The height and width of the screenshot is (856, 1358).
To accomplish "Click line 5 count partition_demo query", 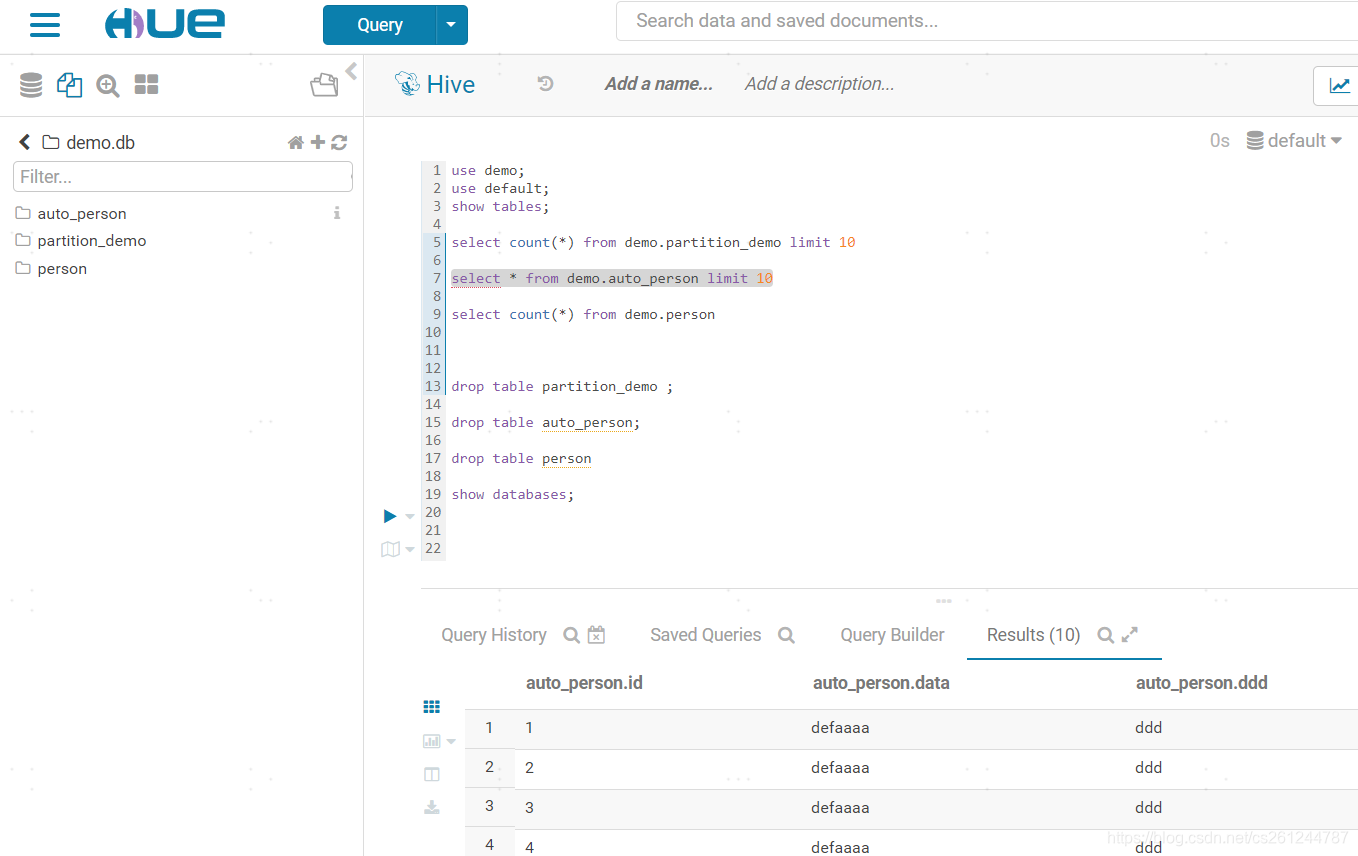I will tap(653, 243).
